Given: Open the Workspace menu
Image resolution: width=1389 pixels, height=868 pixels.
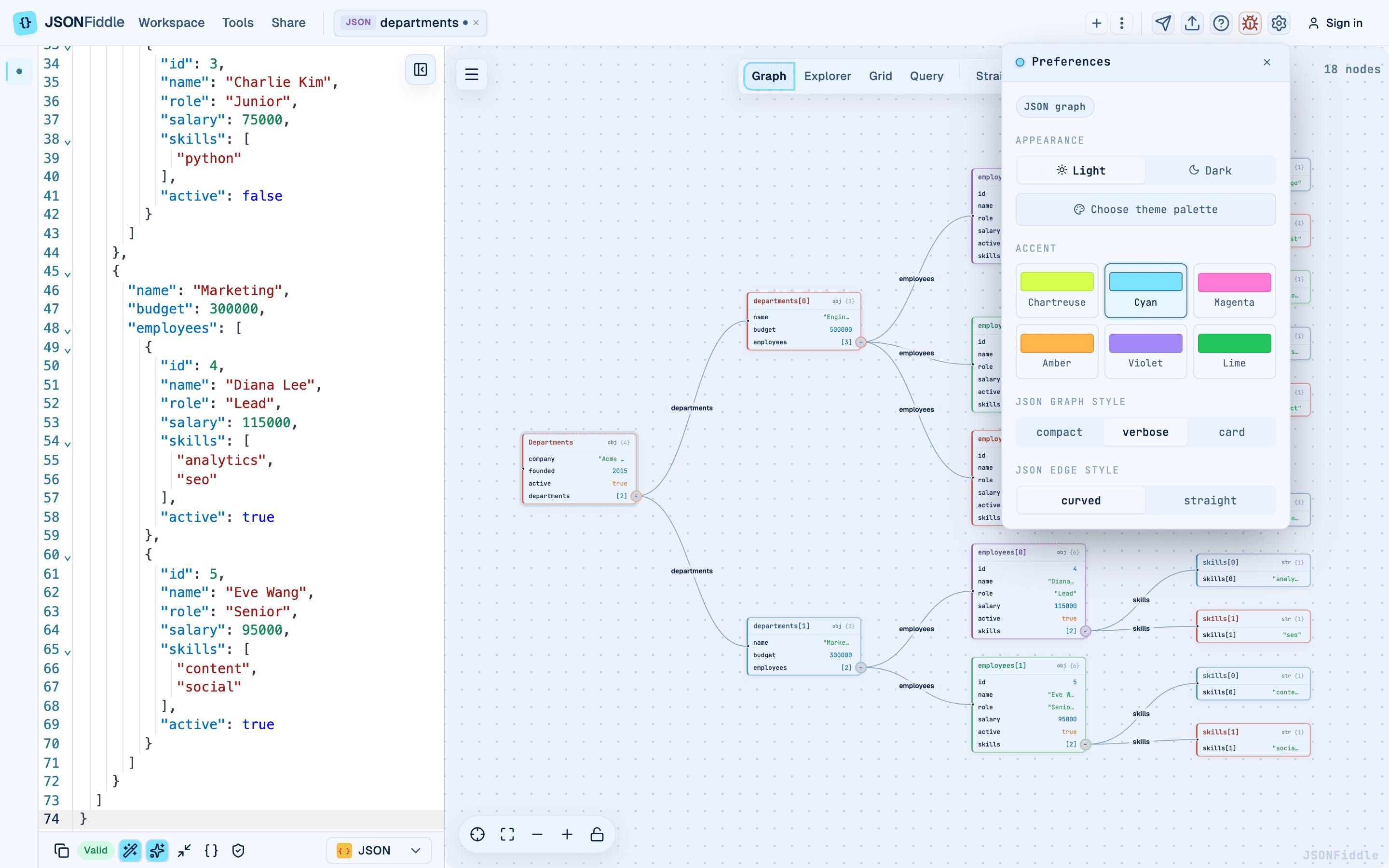Looking at the screenshot, I should pyautogui.click(x=172, y=23).
